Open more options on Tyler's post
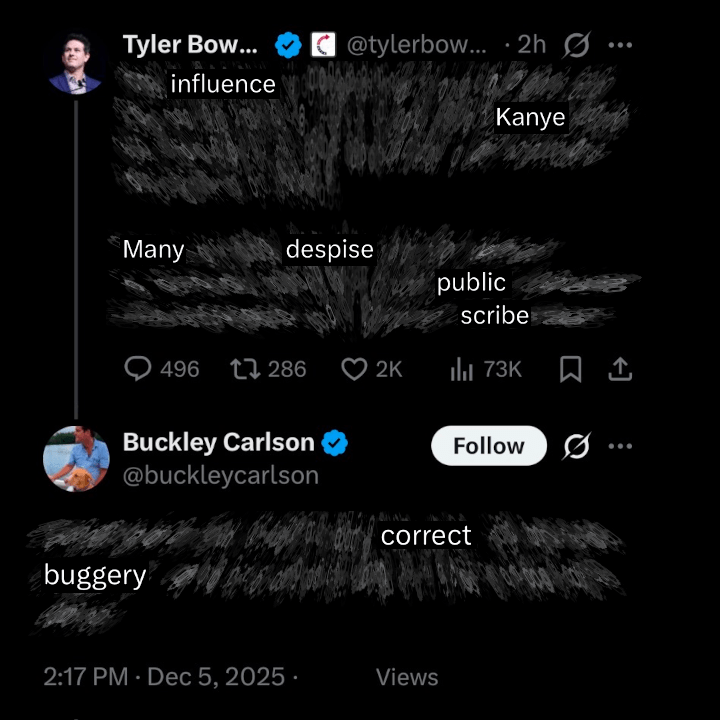The image size is (720, 720). (x=621, y=45)
